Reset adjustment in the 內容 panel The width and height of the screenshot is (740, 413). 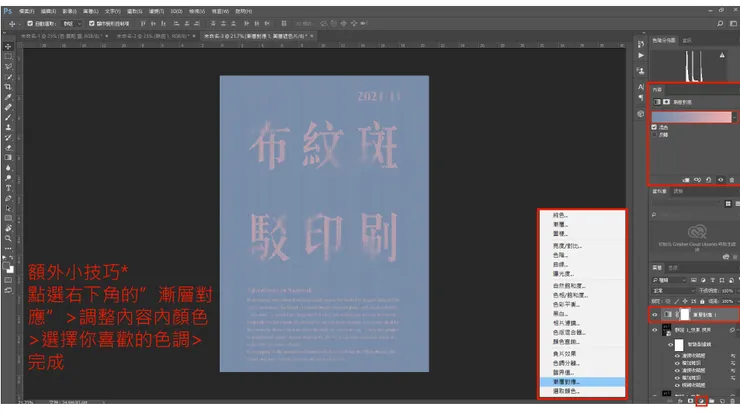(709, 180)
